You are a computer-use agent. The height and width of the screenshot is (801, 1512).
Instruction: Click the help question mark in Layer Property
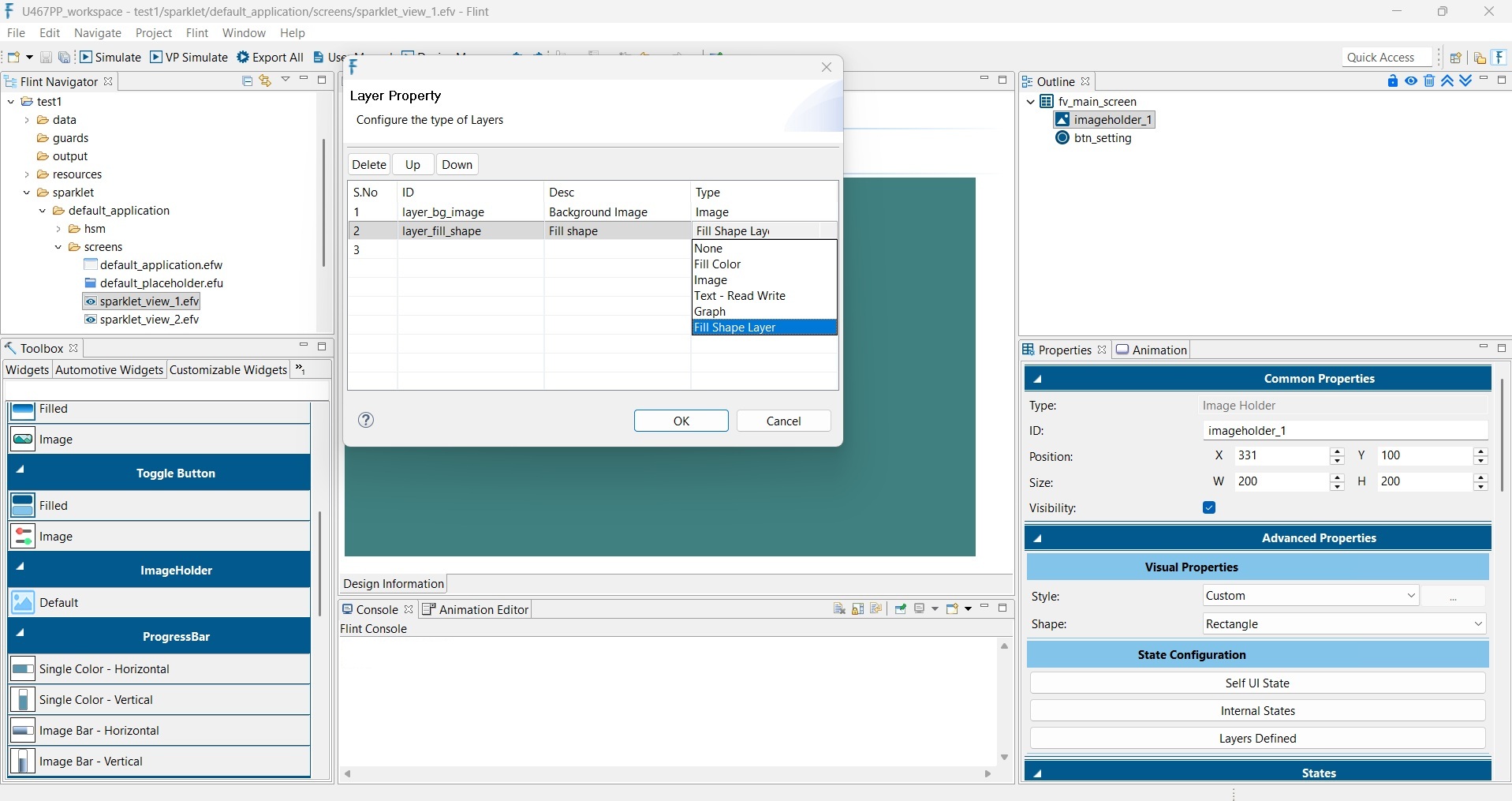pos(366,420)
